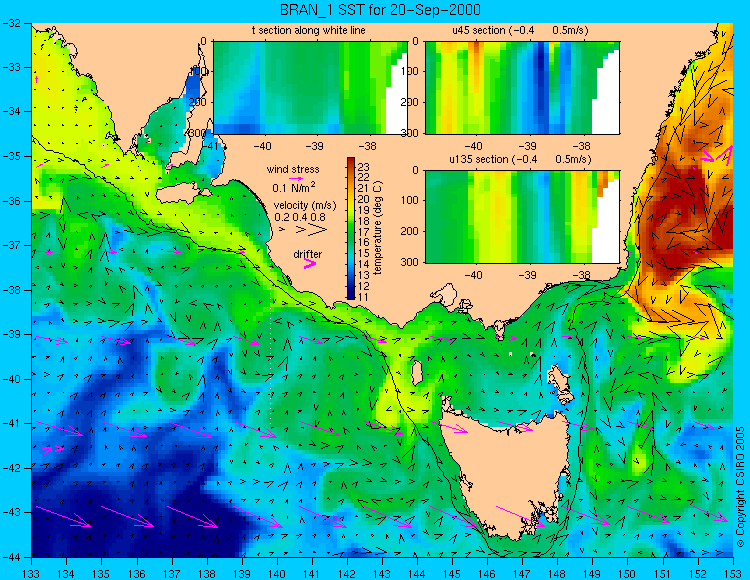Click the '17' tick on the color bar
Screen dimensions: 750x580
pos(364,232)
